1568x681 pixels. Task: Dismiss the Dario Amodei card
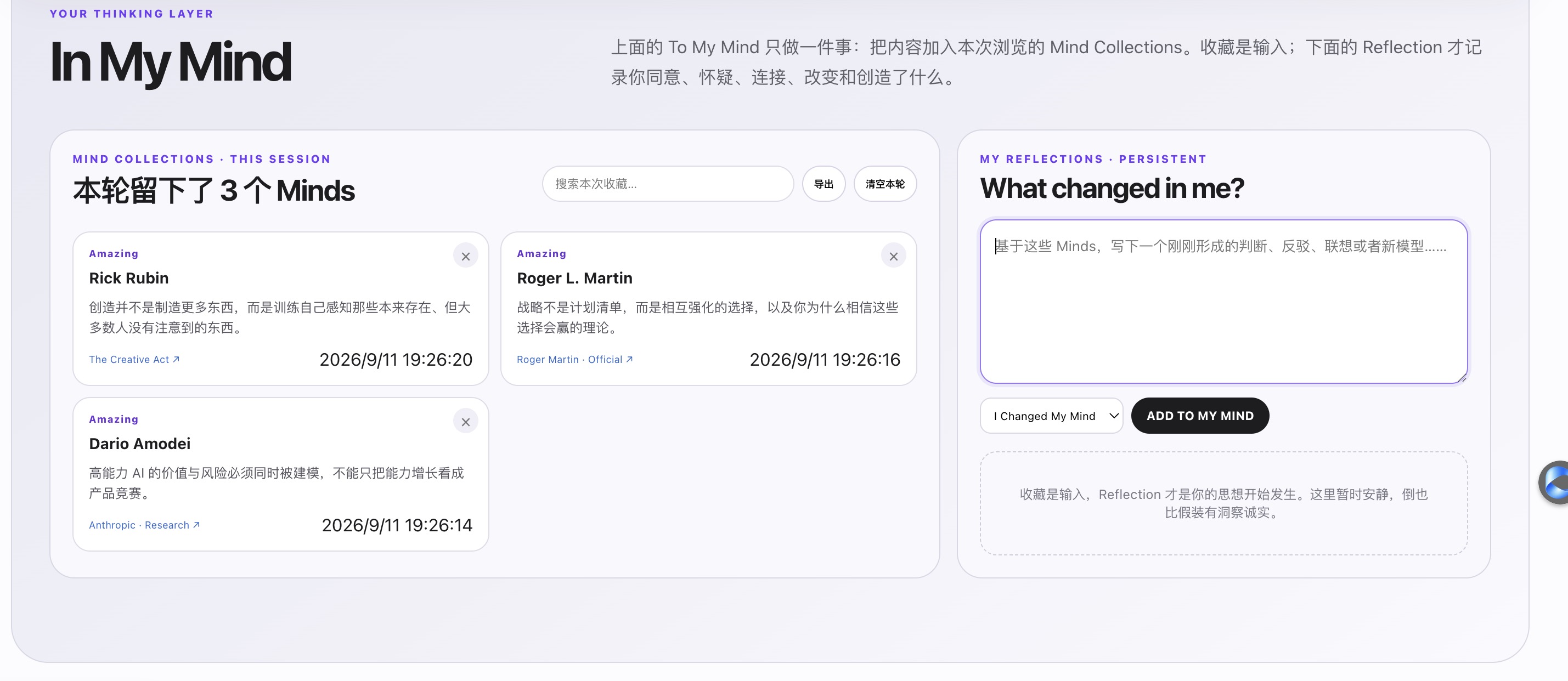pos(466,422)
